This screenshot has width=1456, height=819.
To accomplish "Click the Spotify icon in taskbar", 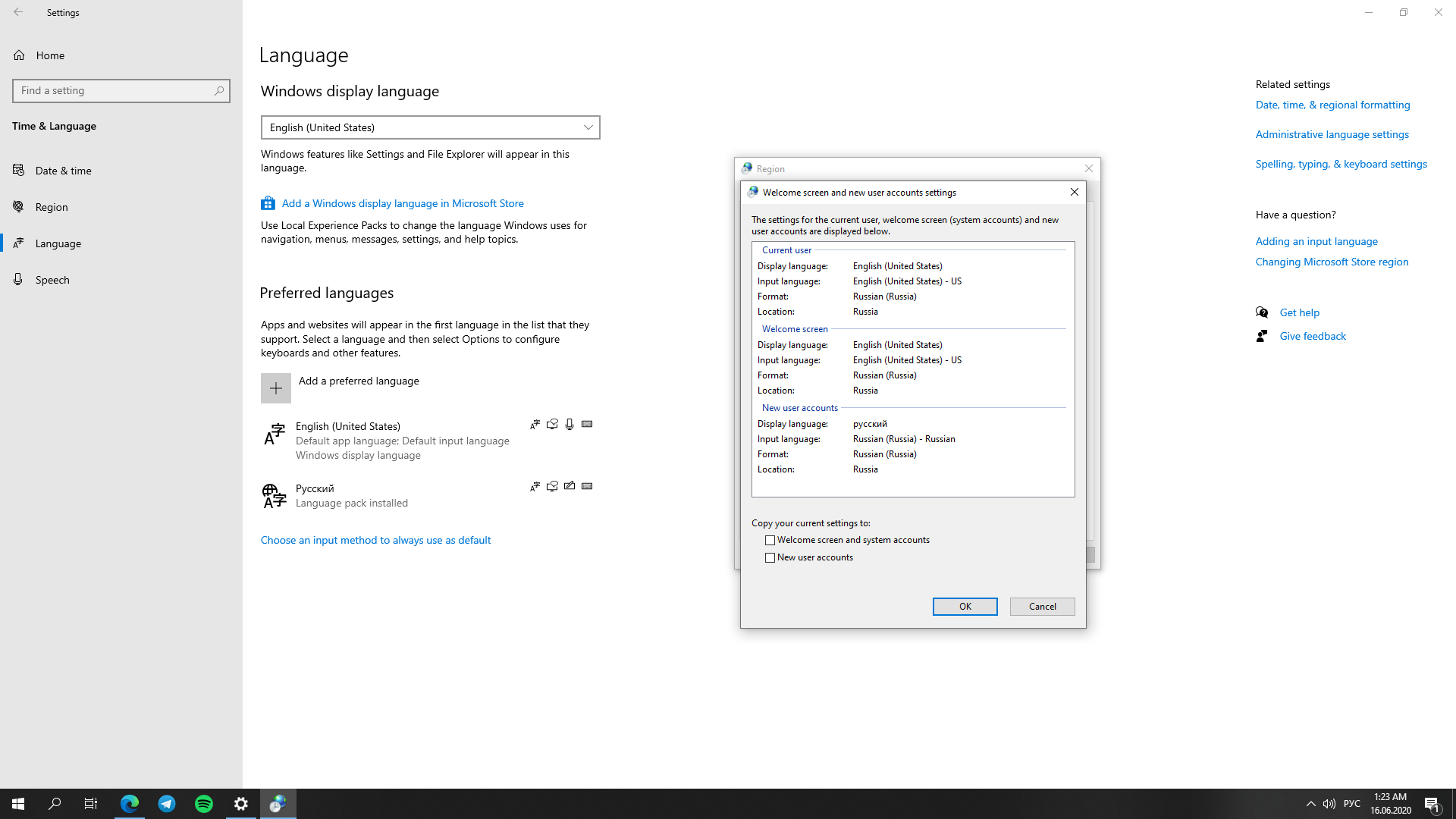I will pos(204,803).
